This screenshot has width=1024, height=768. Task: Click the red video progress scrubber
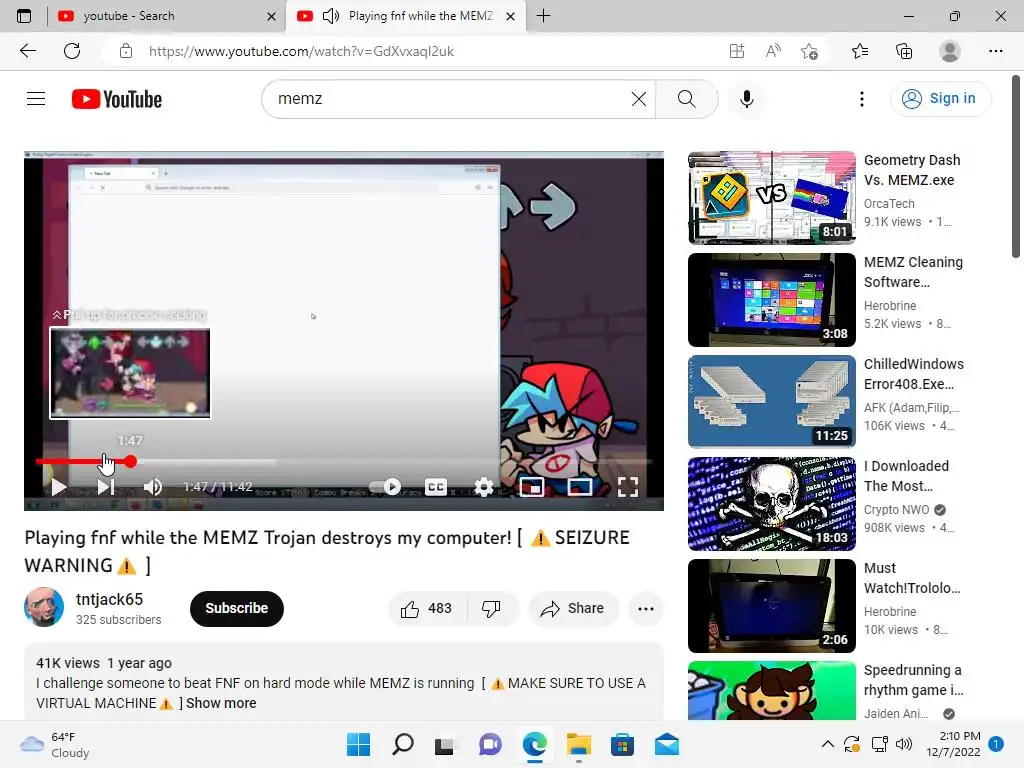[x=131, y=461]
